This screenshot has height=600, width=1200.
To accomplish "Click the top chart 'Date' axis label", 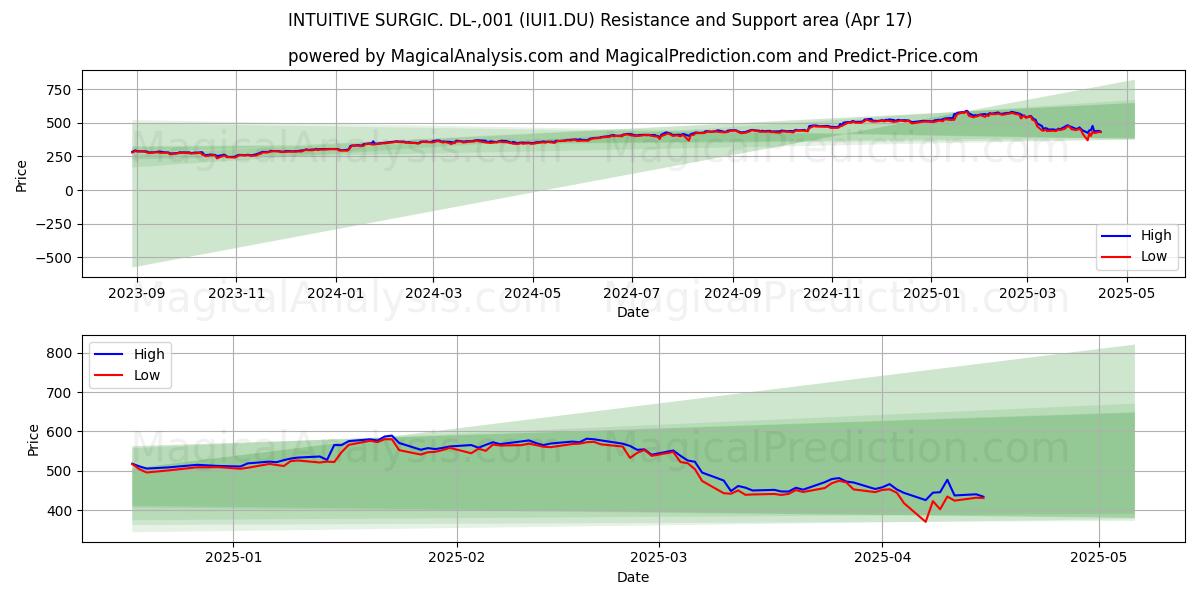I will coord(633,312).
